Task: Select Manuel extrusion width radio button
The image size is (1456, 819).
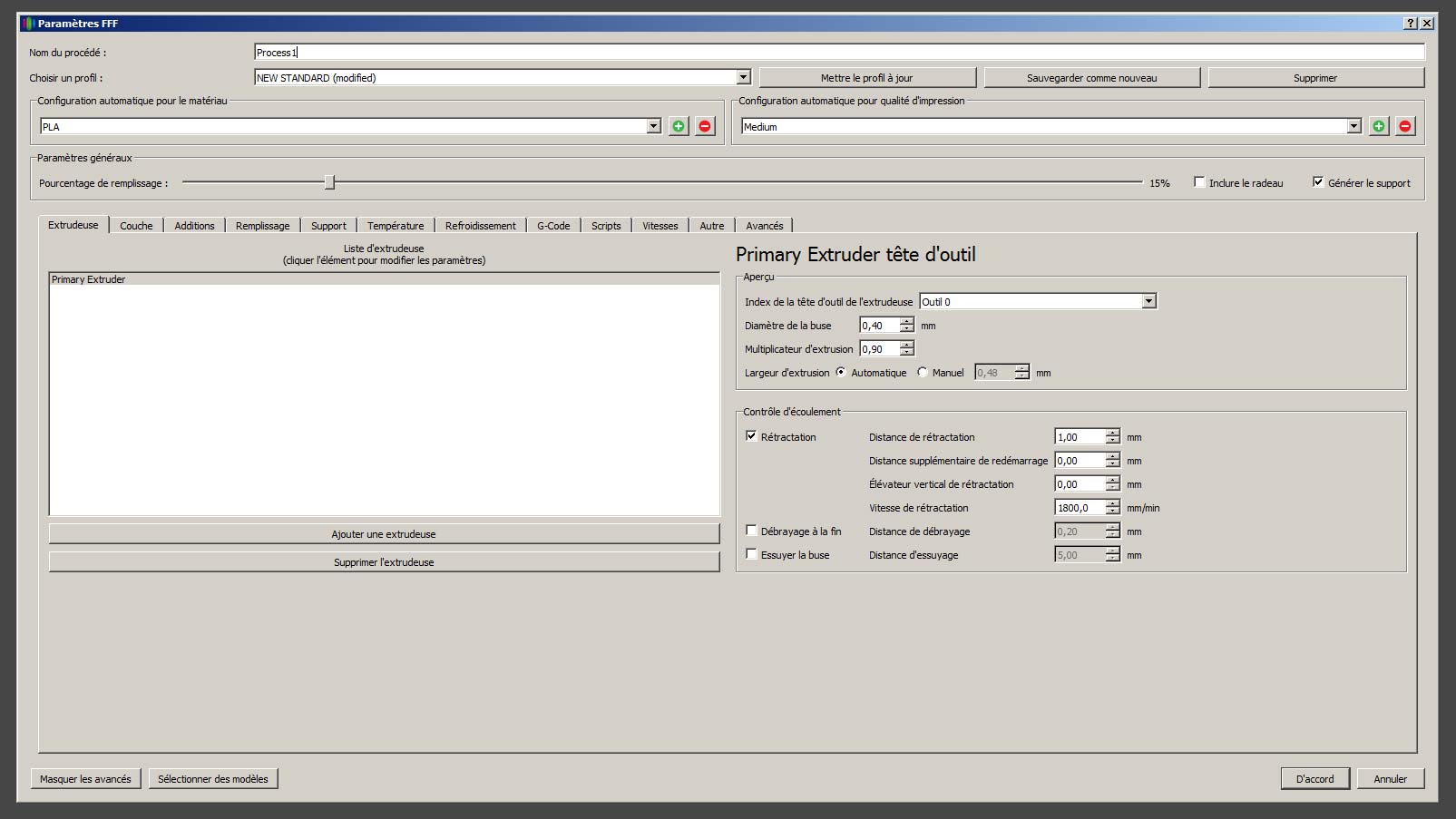Action: pyautogui.click(x=923, y=372)
